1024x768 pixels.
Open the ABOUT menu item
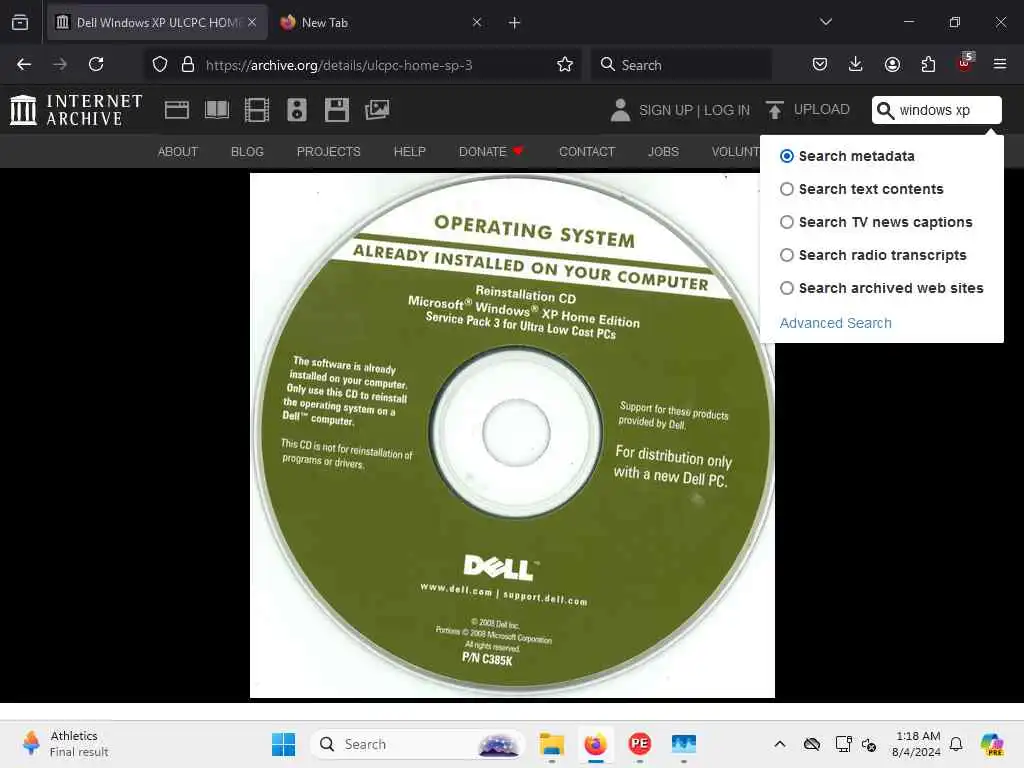pyautogui.click(x=178, y=152)
